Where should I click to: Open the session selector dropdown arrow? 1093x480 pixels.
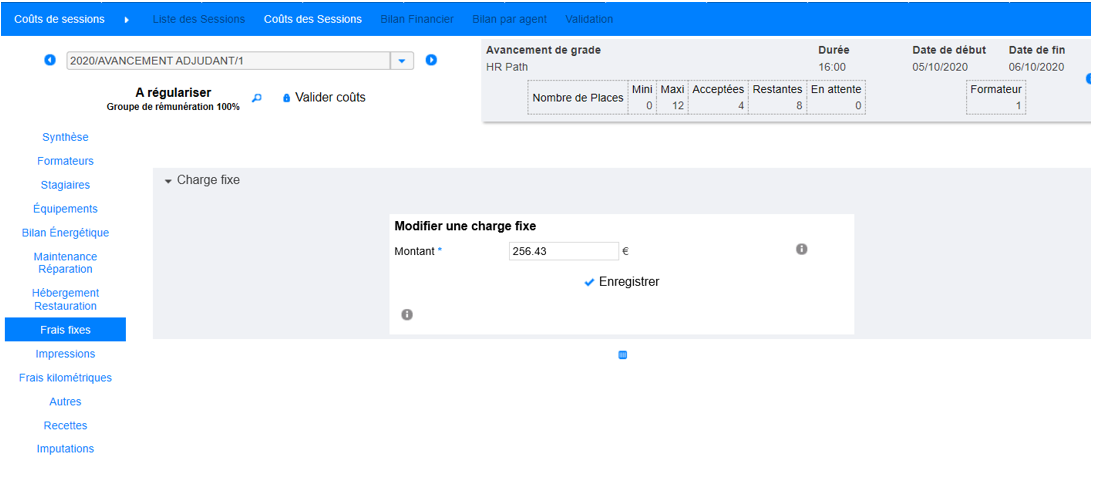click(401, 61)
